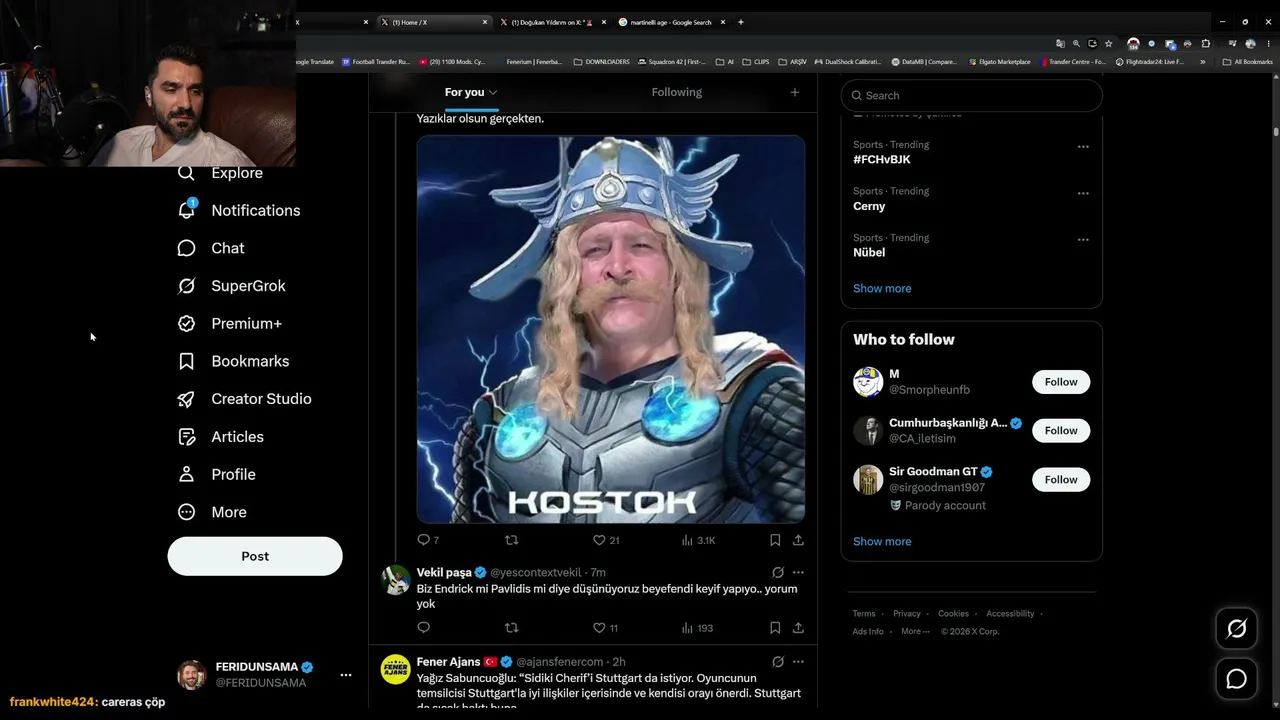Open the Flightradar24 bookmark

1150,62
